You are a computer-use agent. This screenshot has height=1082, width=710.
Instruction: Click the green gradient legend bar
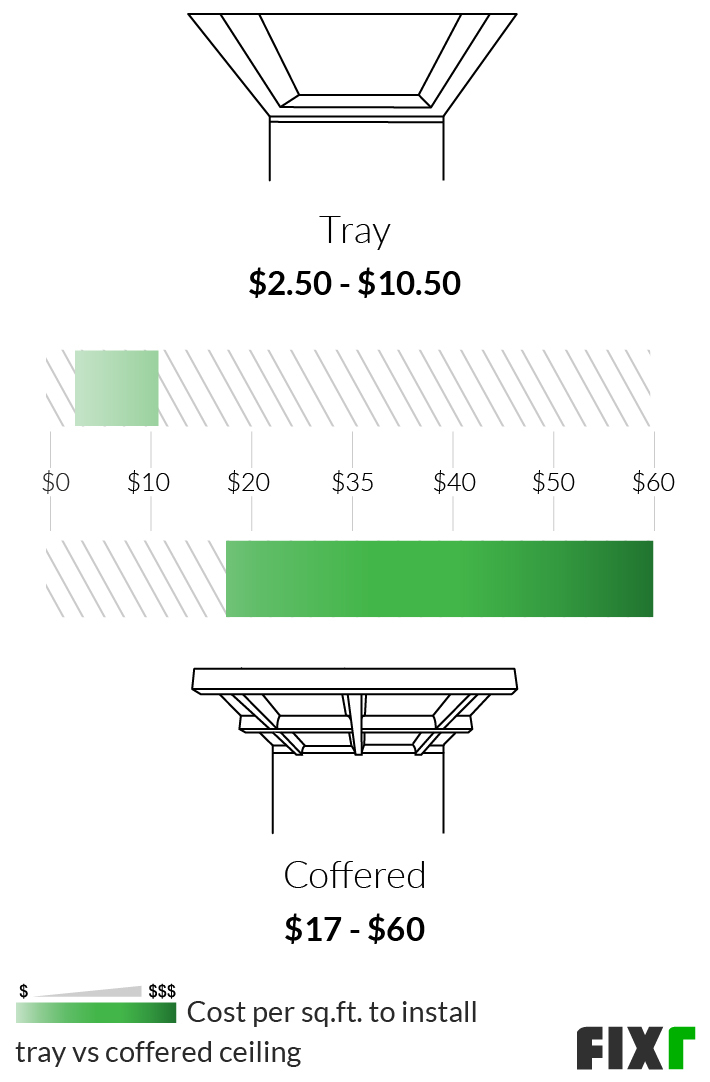(x=96, y=1012)
